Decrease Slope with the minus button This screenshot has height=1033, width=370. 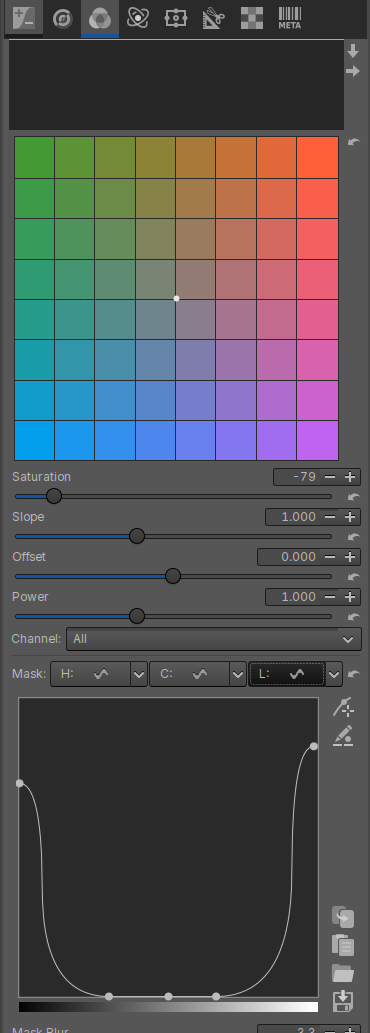(331, 517)
